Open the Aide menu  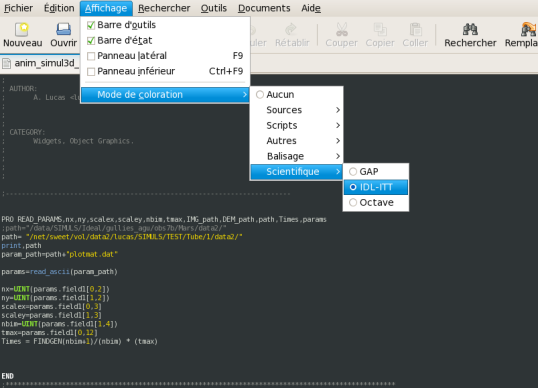311,8
